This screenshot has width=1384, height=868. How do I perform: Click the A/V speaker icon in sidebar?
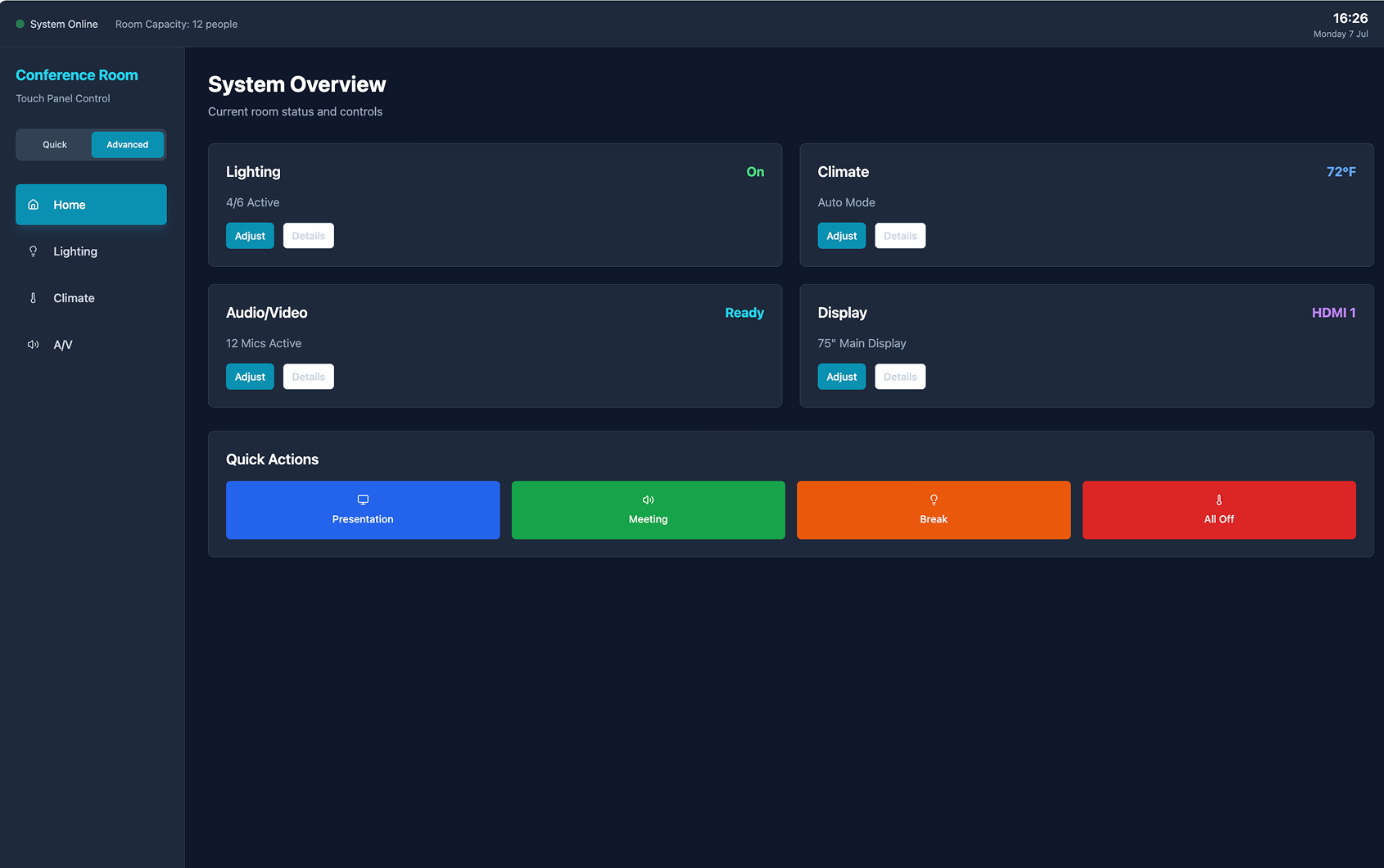click(x=33, y=345)
